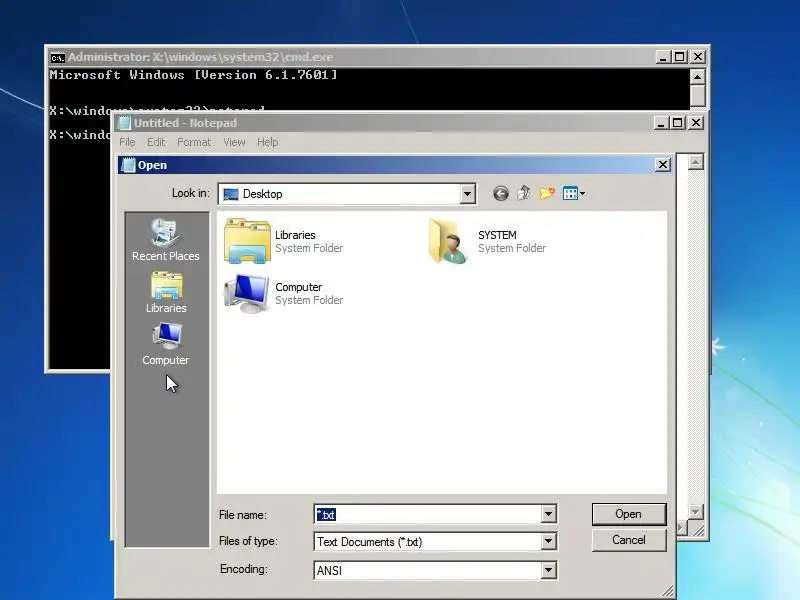Open Notepad's Edit menu
The height and width of the screenshot is (600, 800).
click(156, 142)
